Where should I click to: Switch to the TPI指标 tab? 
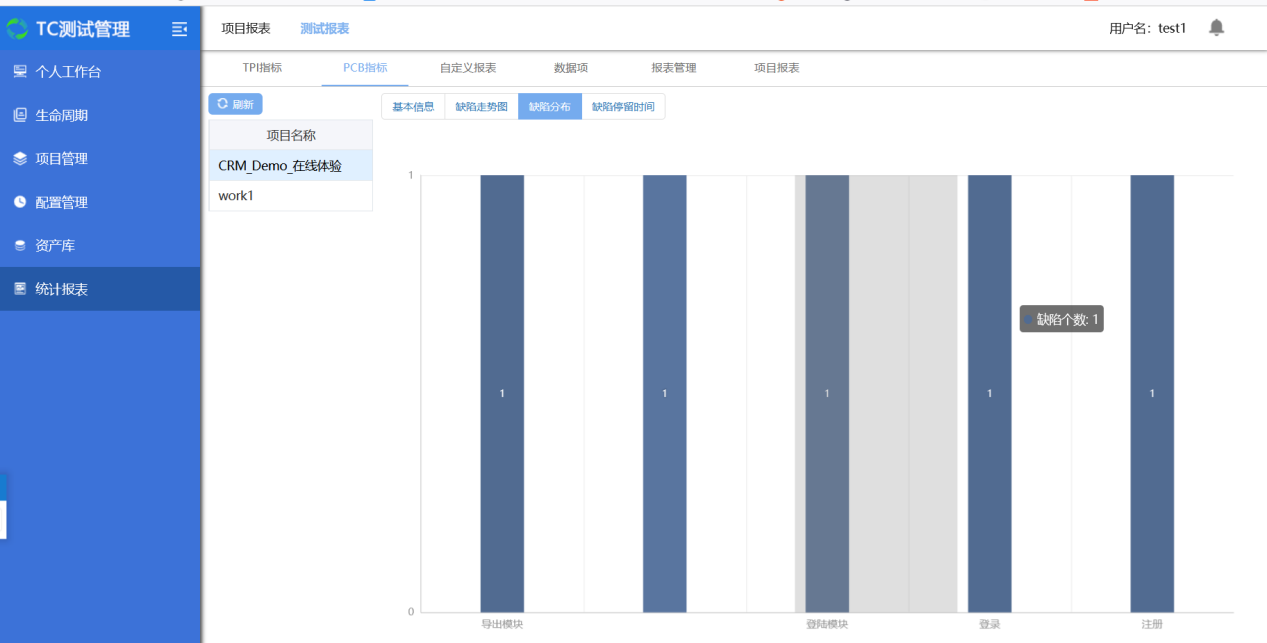(x=262, y=68)
